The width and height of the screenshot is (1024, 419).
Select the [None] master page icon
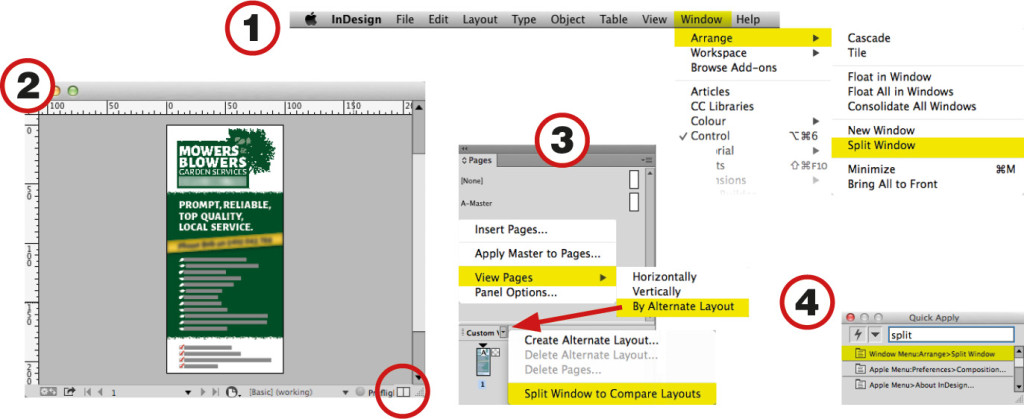(633, 179)
